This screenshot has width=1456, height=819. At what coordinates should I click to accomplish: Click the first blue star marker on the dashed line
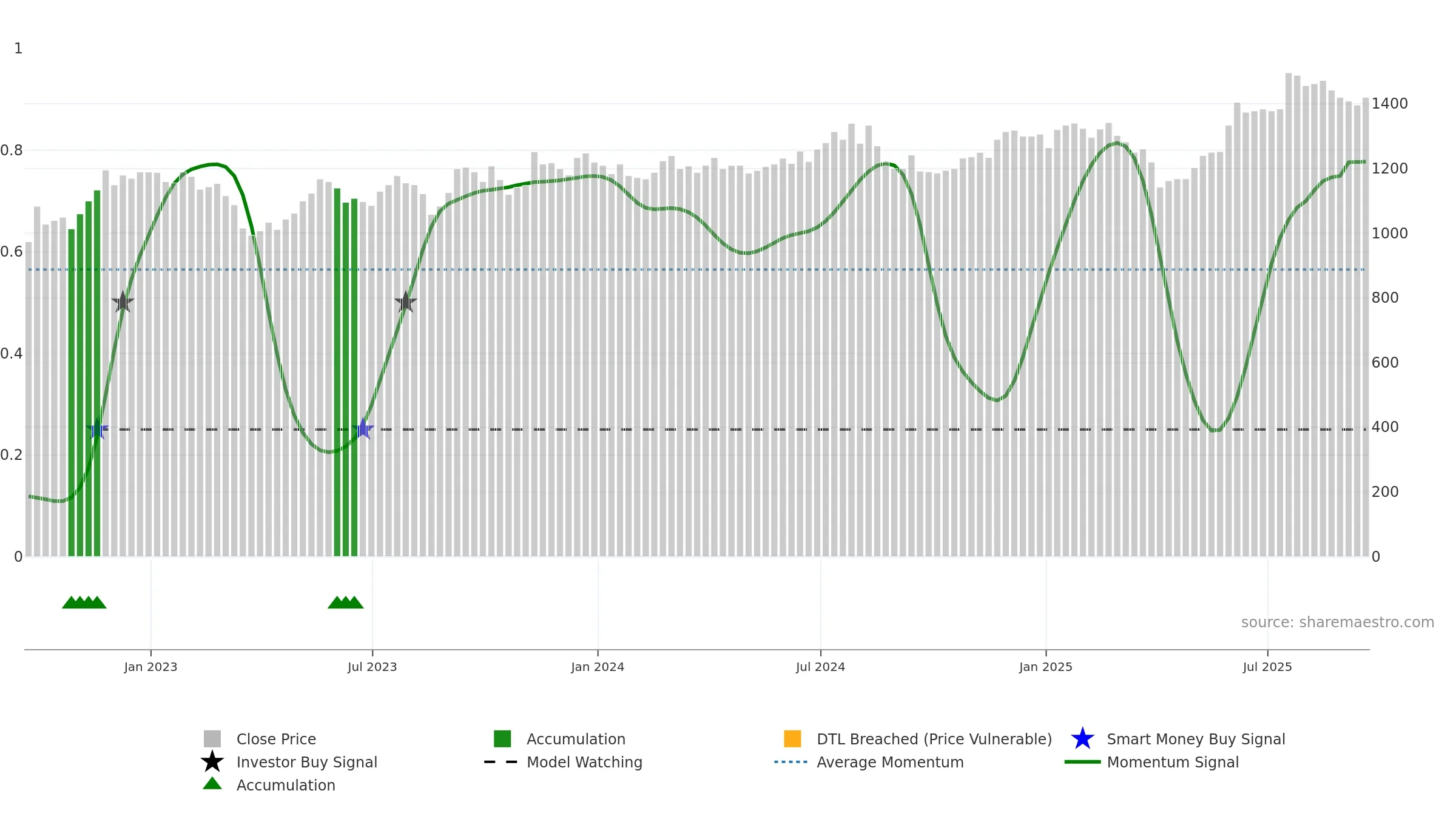(x=97, y=429)
